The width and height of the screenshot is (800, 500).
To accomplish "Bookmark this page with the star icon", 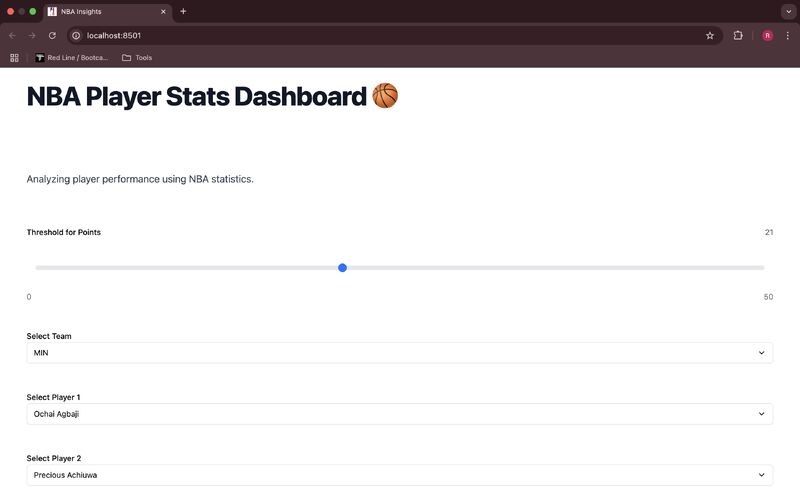I will coord(710,36).
